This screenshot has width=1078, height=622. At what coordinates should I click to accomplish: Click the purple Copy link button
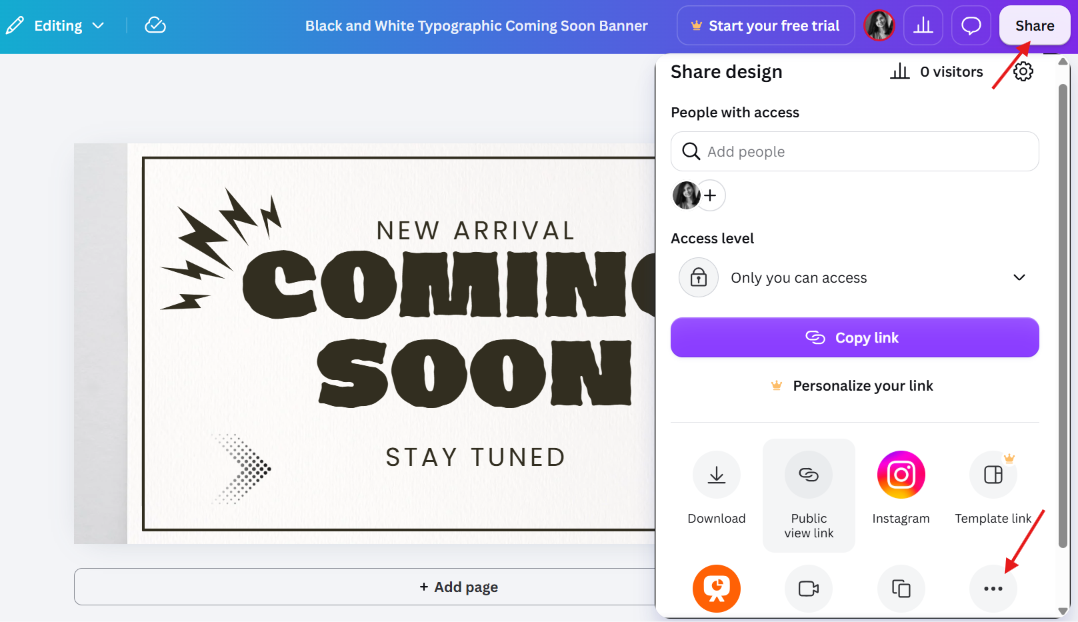point(855,337)
